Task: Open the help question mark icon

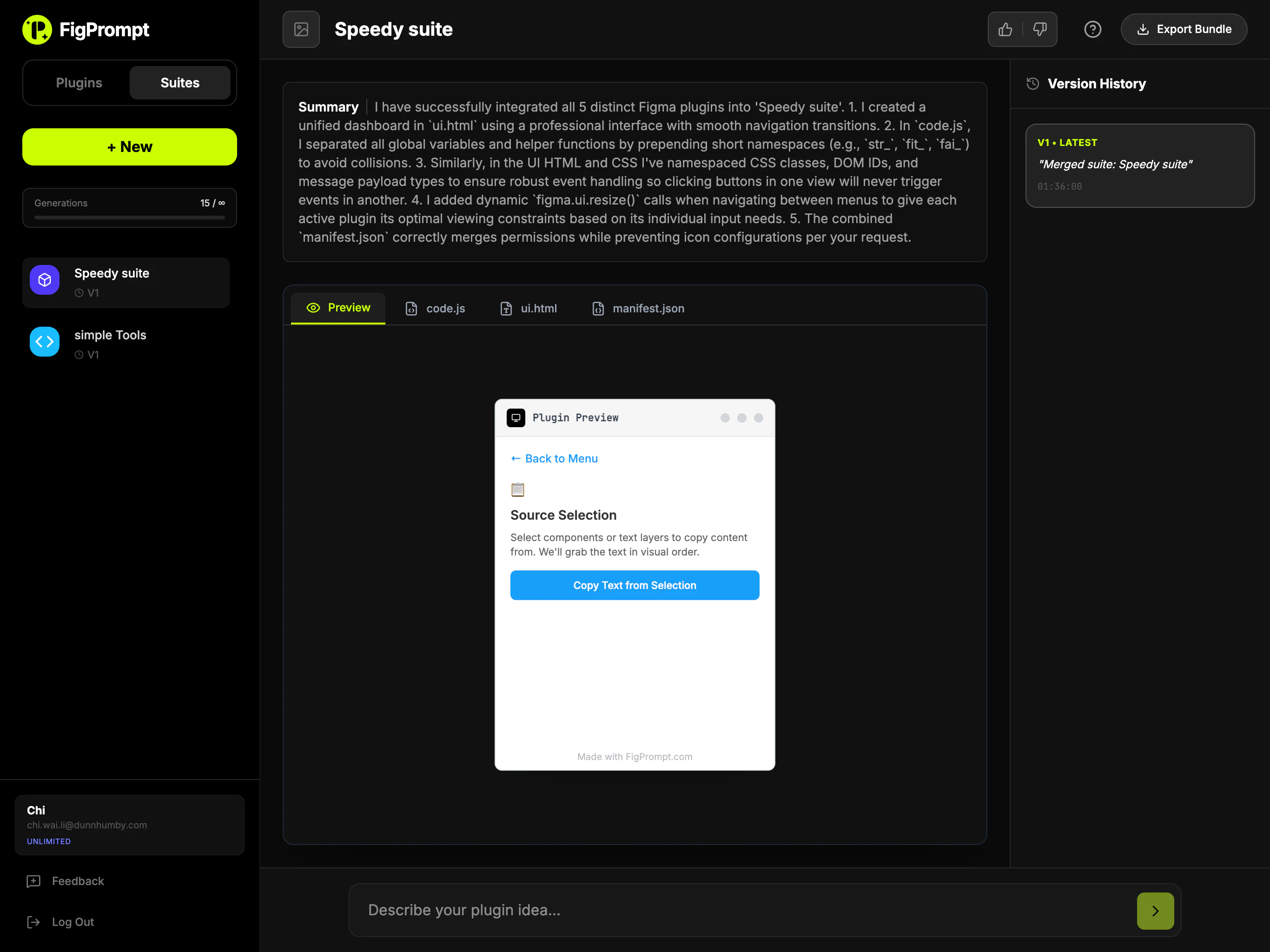Action: (1092, 29)
